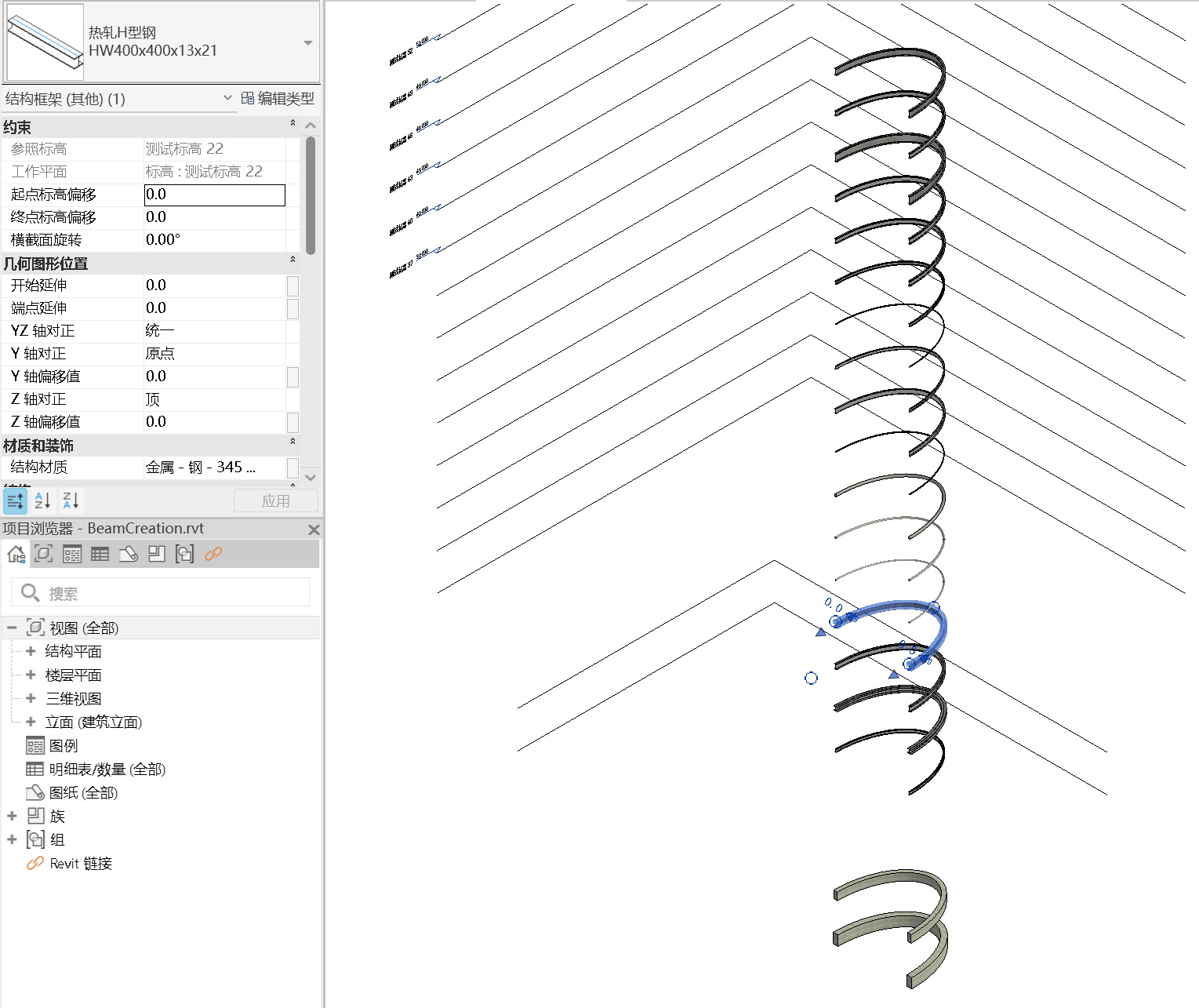Click the schedules table icon in the browser toolbar

100,555
